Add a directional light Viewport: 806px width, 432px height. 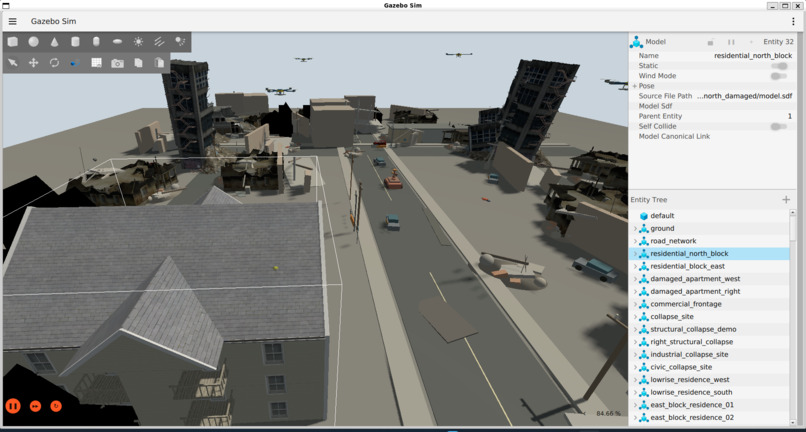tap(159, 42)
